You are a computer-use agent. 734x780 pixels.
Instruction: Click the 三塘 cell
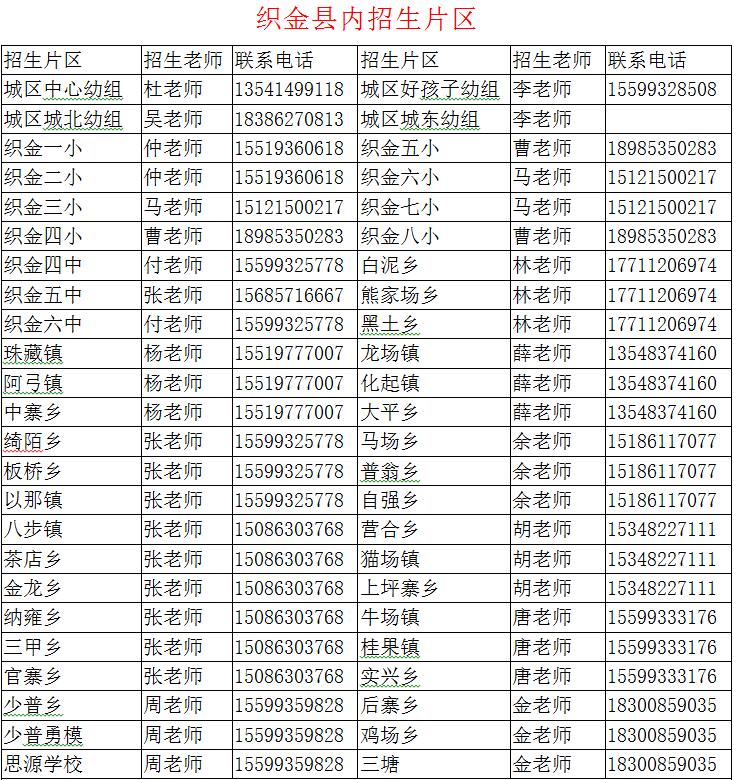(x=434, y=764)
